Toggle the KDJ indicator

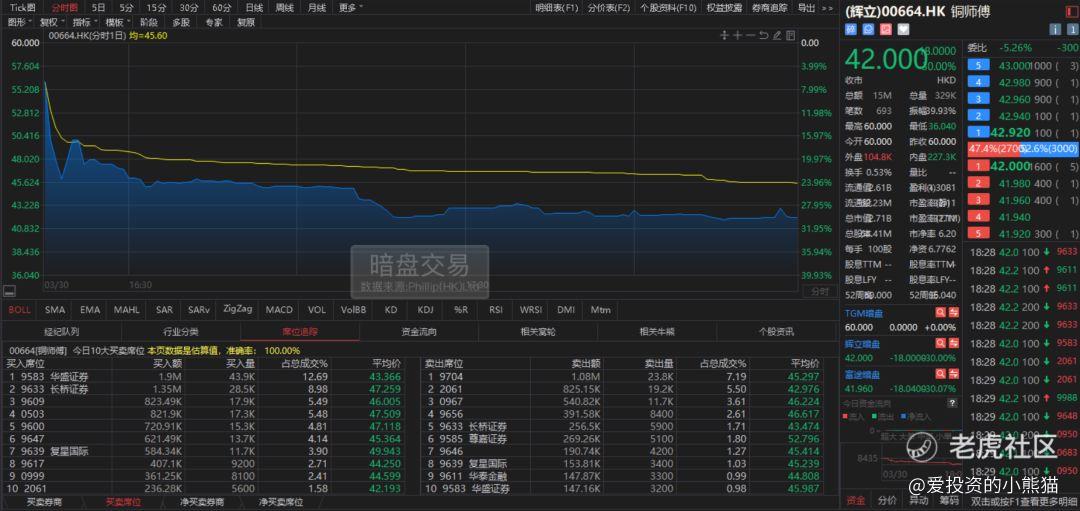426,310
